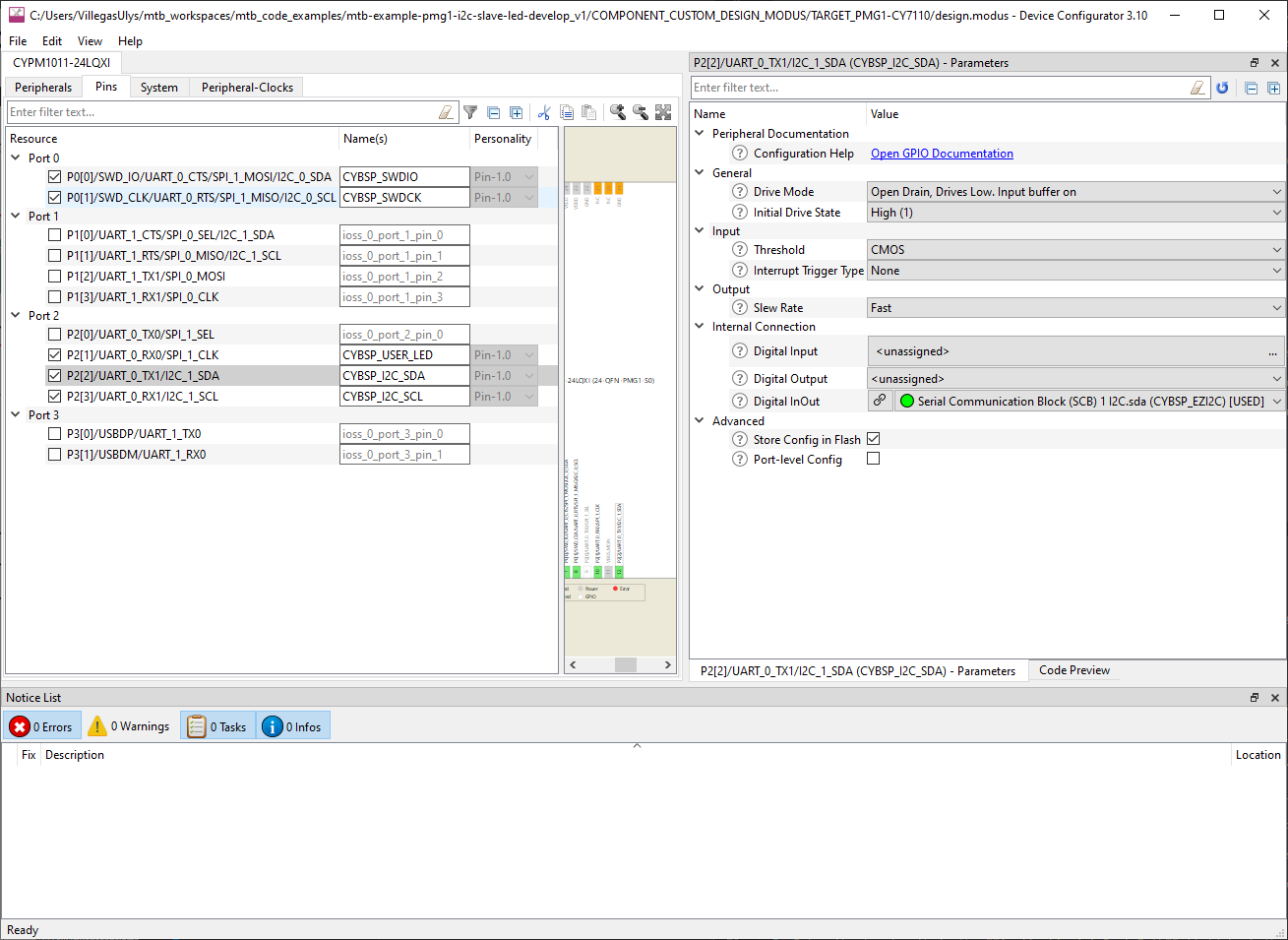Click help icon next to Threshold

(740, 250)
